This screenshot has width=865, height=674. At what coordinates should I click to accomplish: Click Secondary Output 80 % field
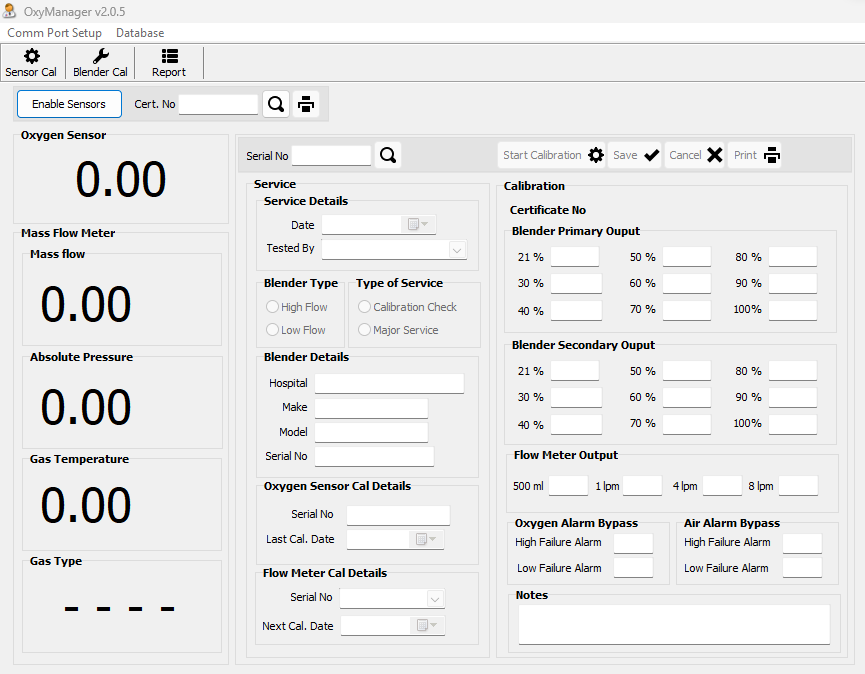click(x=793, y=371)
